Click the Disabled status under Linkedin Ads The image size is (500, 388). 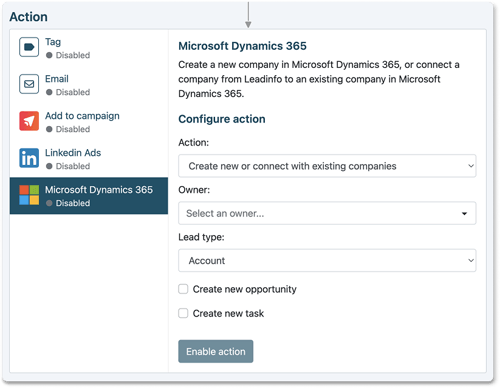pos(68,166)
